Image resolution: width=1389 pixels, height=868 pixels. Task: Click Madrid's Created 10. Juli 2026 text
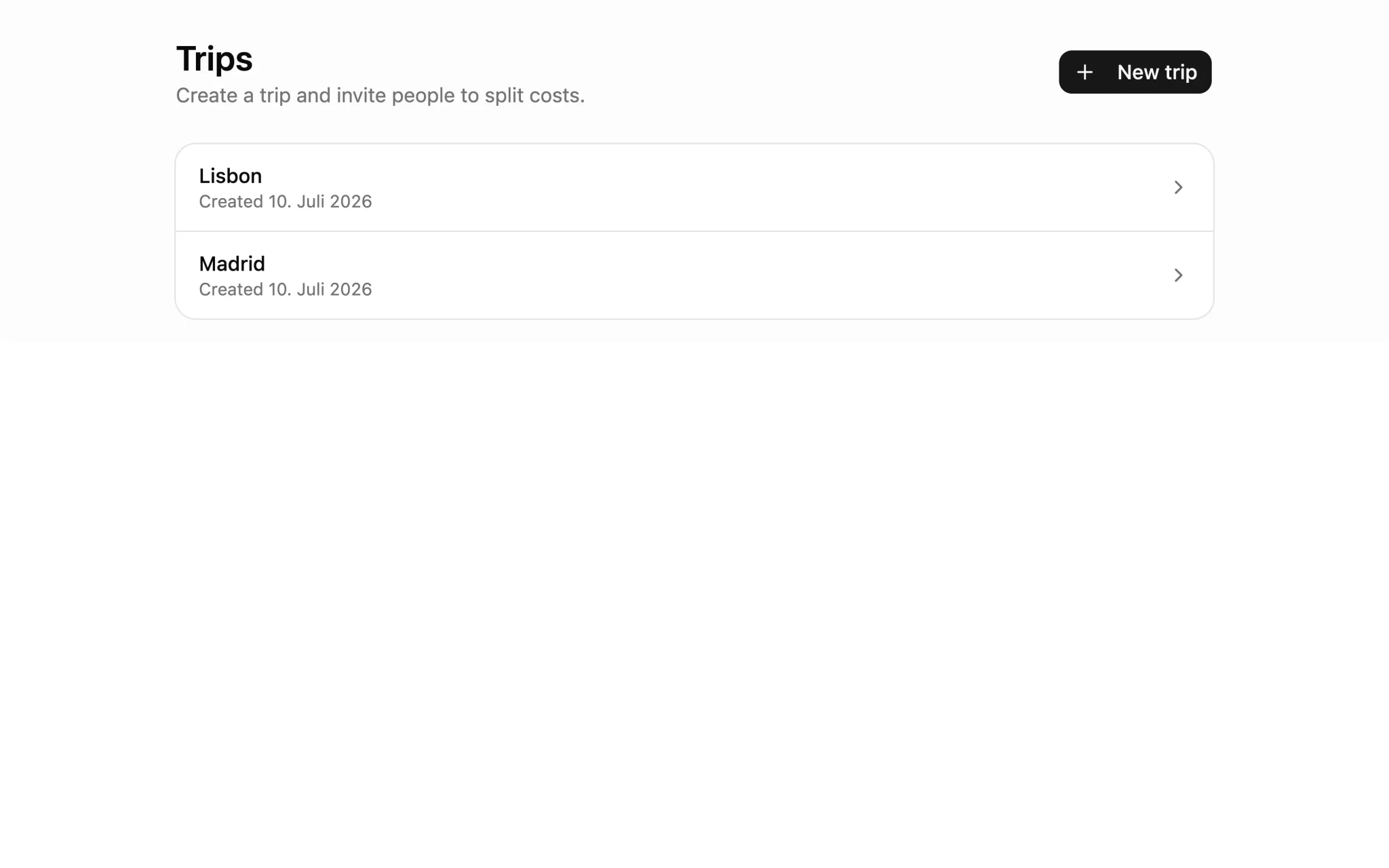tap(286, 290)
